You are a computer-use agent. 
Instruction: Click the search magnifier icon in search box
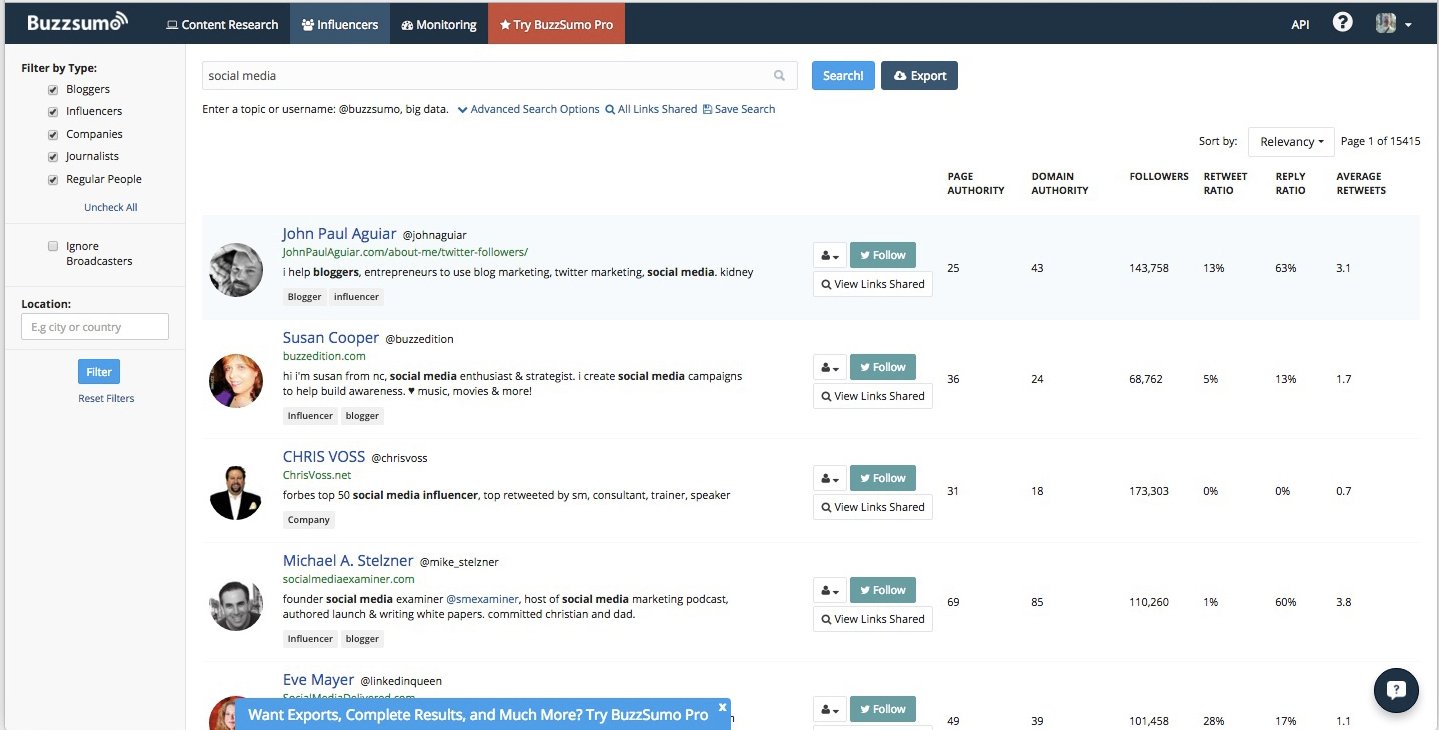779,75
